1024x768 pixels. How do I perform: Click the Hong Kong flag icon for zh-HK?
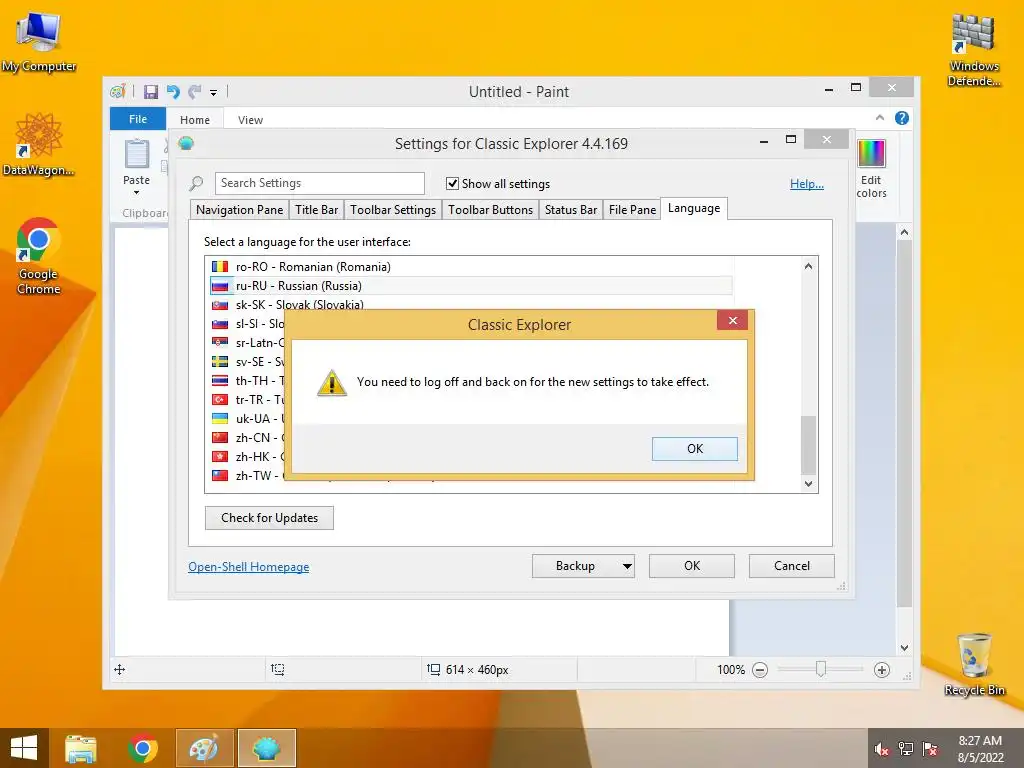coord(220,456)
